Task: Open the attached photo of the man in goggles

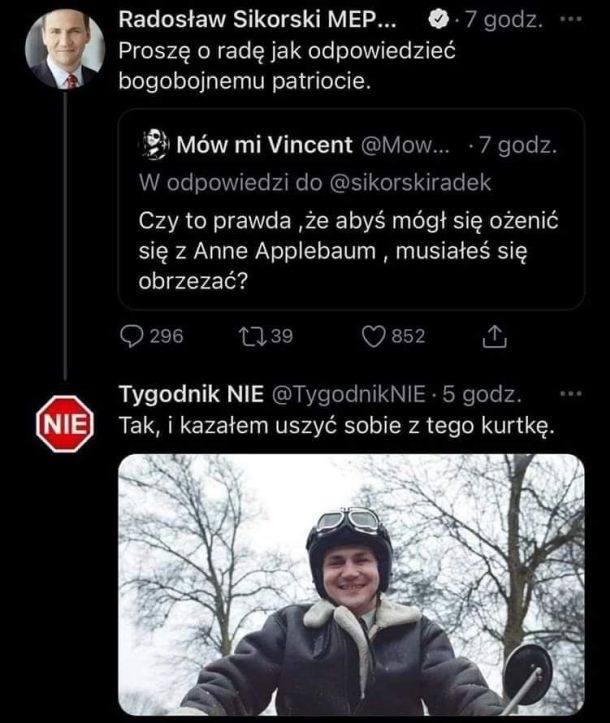Action: (351, 584)
